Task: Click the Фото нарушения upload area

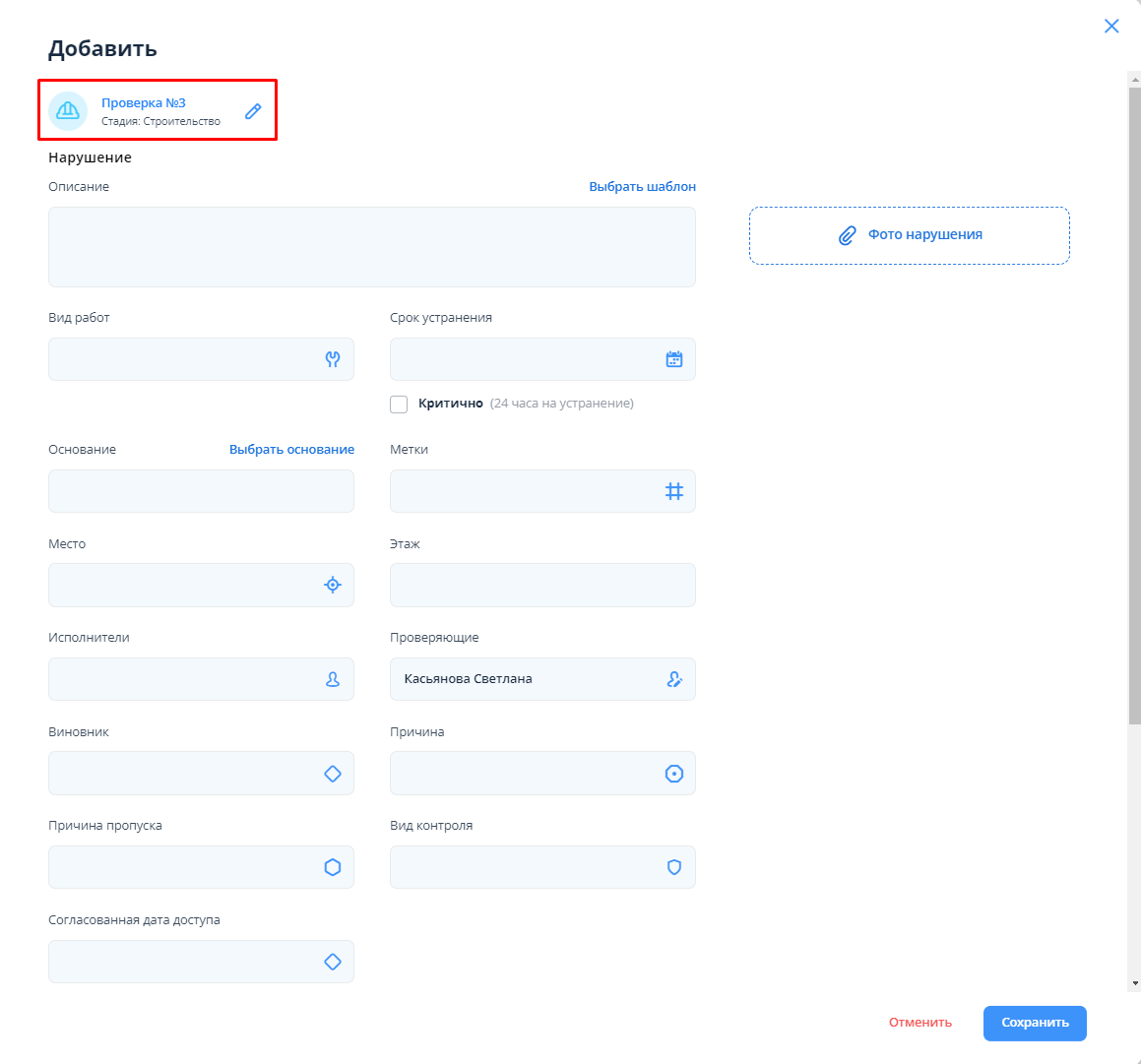Action: 909,235
